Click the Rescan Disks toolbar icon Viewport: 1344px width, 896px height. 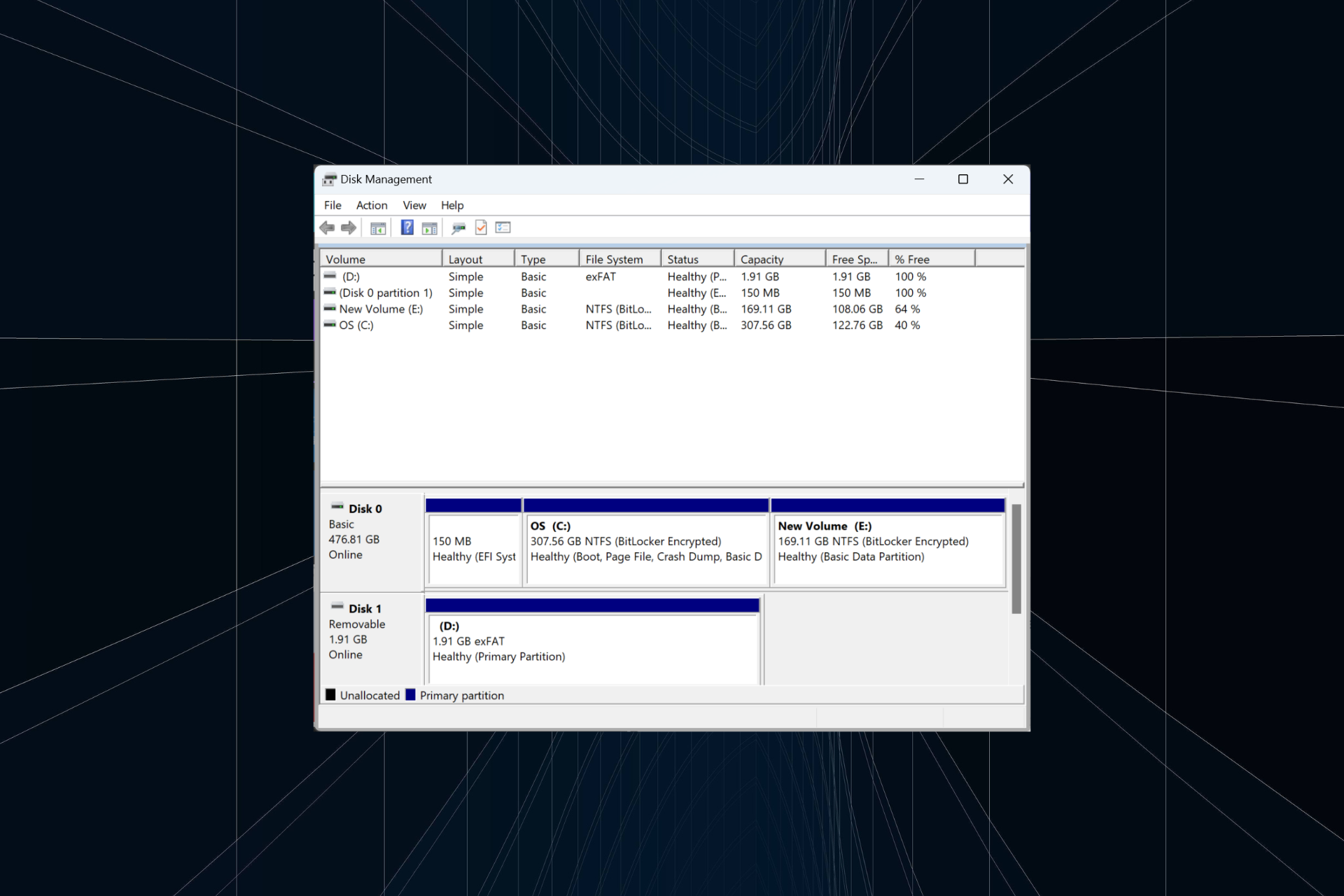[458, 227]
